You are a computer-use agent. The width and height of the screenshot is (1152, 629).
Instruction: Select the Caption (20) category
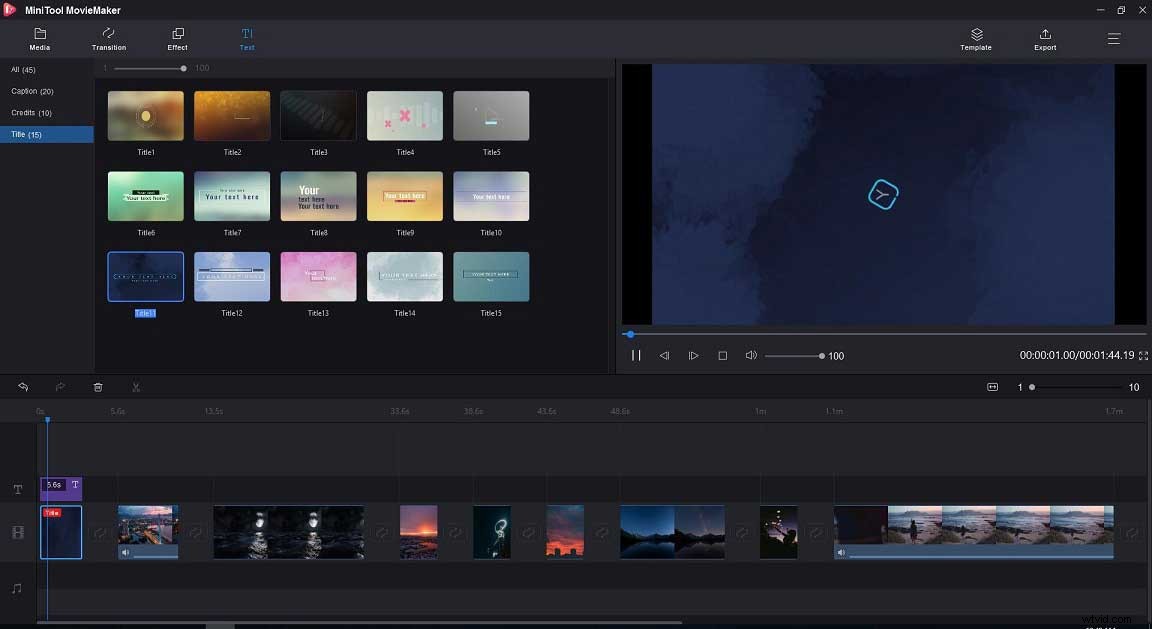(x=35, y=90)
